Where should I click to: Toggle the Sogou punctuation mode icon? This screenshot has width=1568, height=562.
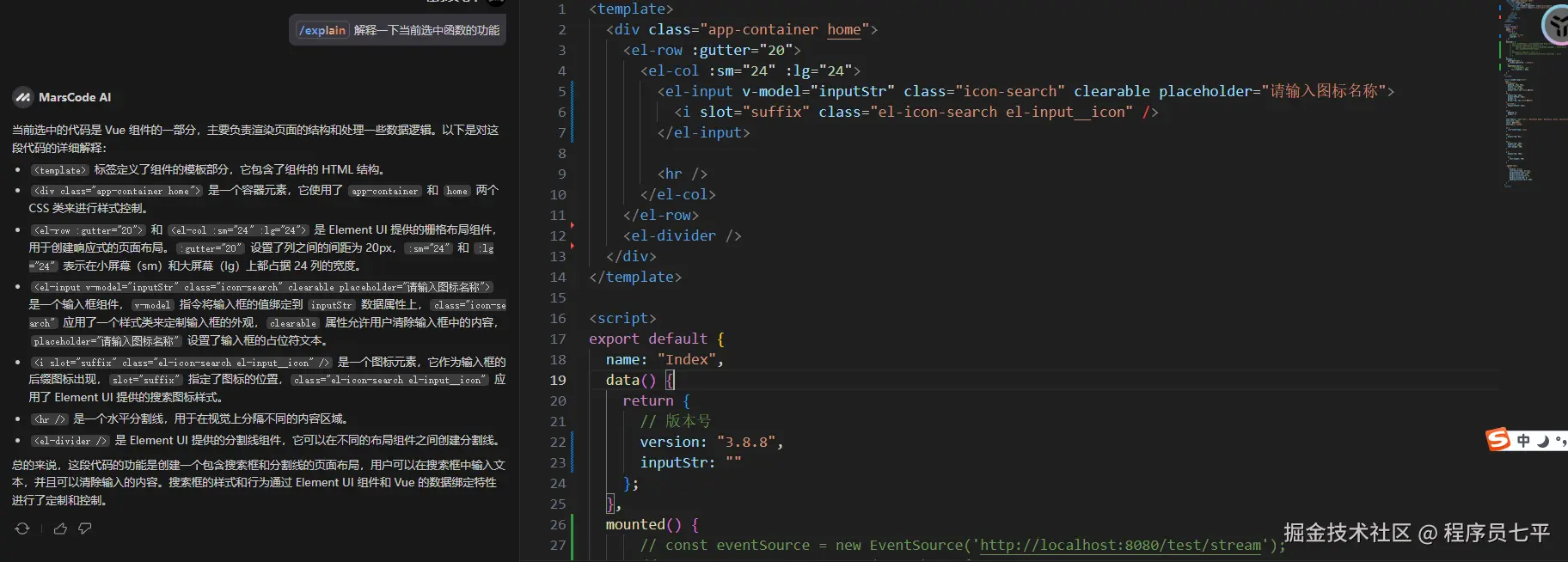pos(1560,441)
